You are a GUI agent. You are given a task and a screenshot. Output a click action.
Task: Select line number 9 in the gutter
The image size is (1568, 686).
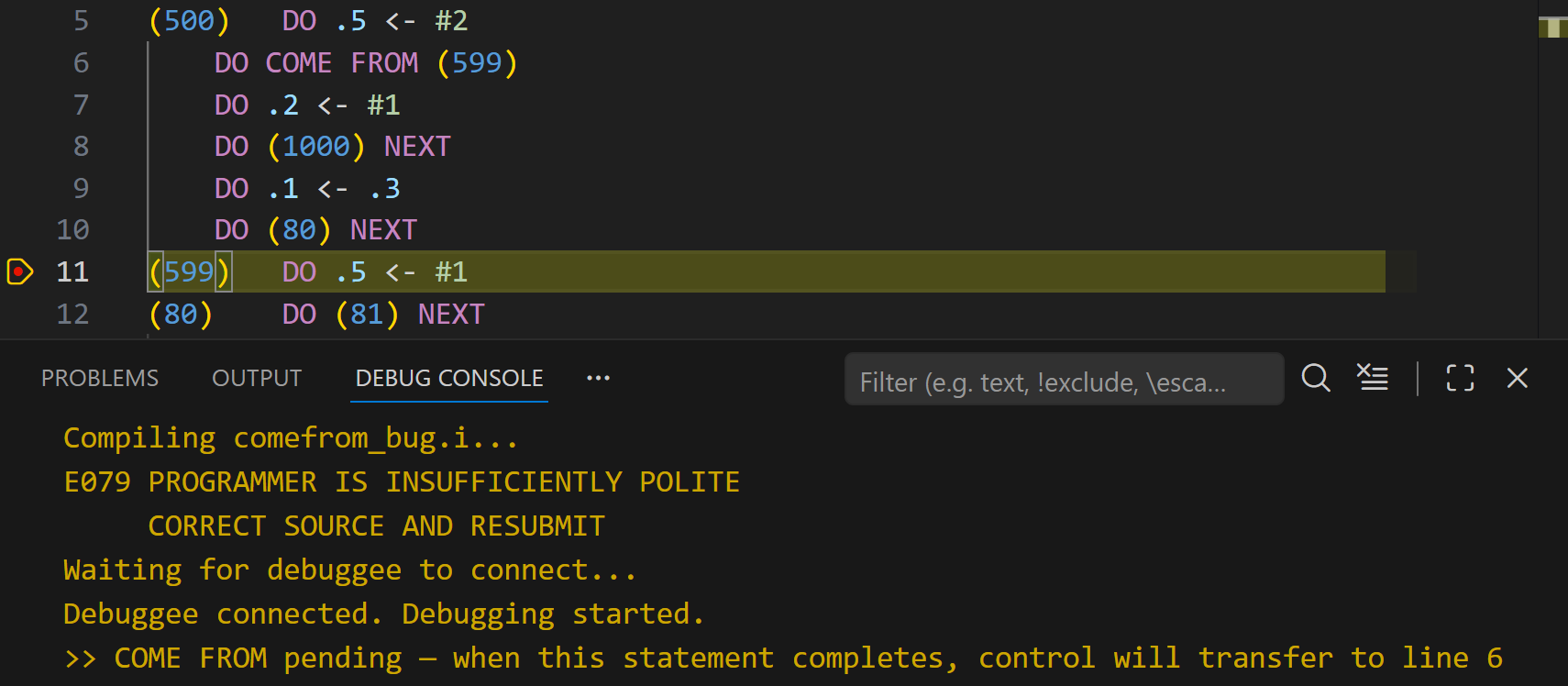(x=81, y=188)
